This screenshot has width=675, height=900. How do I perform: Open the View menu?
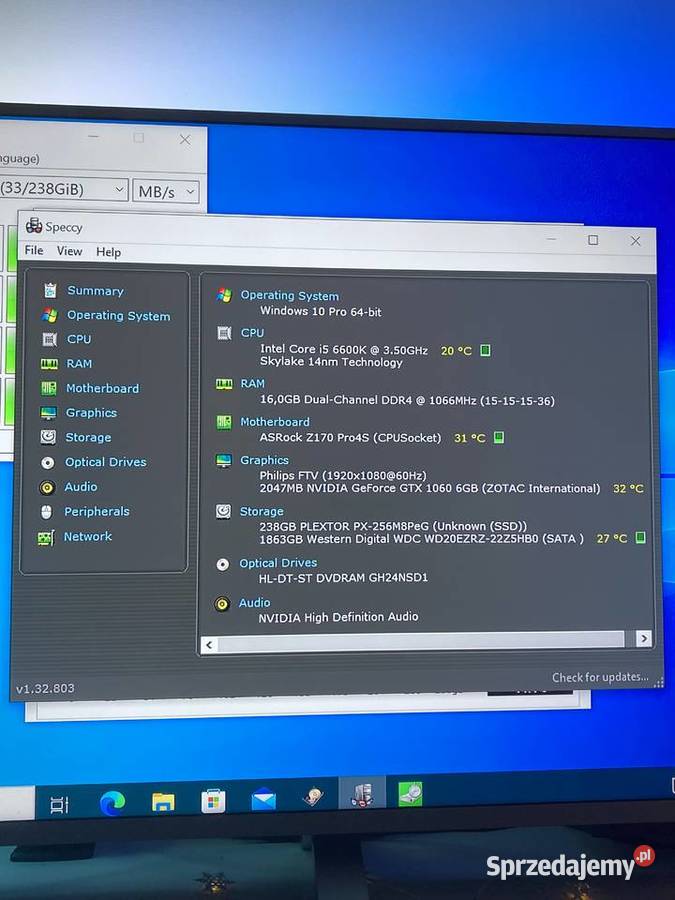coord(69,251)
